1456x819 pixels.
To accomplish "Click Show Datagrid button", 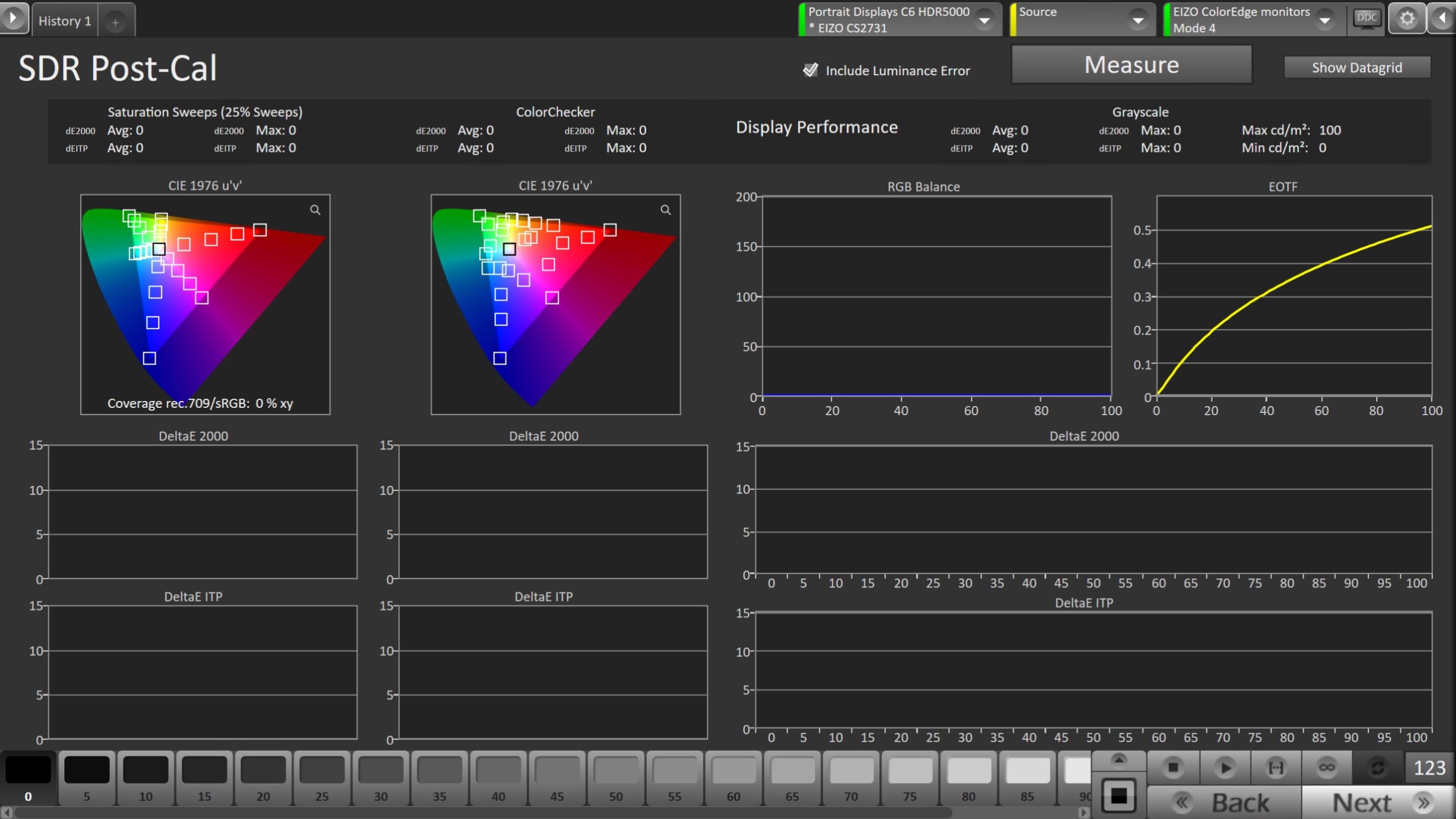I will click(x=1356, y=68).
